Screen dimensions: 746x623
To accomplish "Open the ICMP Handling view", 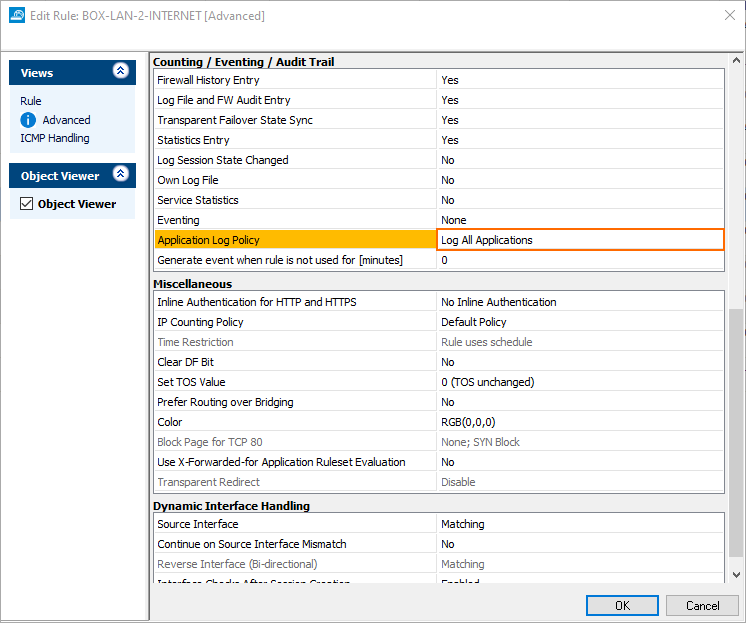I will pyautogui.click(x=55, y=138).
